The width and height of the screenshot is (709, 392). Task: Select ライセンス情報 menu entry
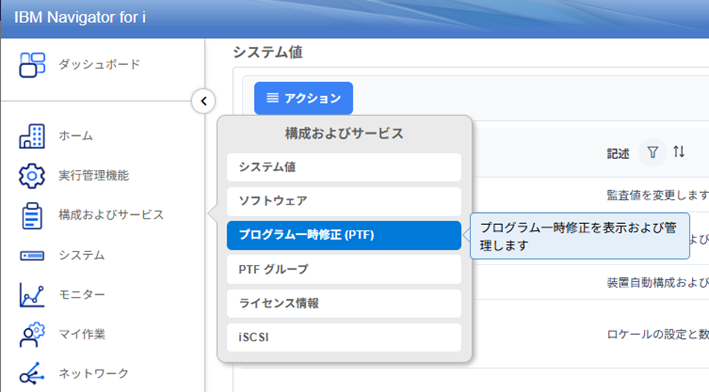coord(344,303)
